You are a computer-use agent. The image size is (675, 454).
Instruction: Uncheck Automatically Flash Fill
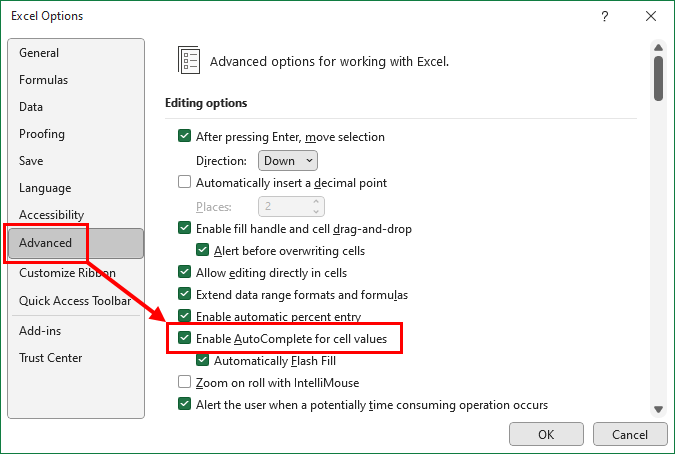point(202,360)
